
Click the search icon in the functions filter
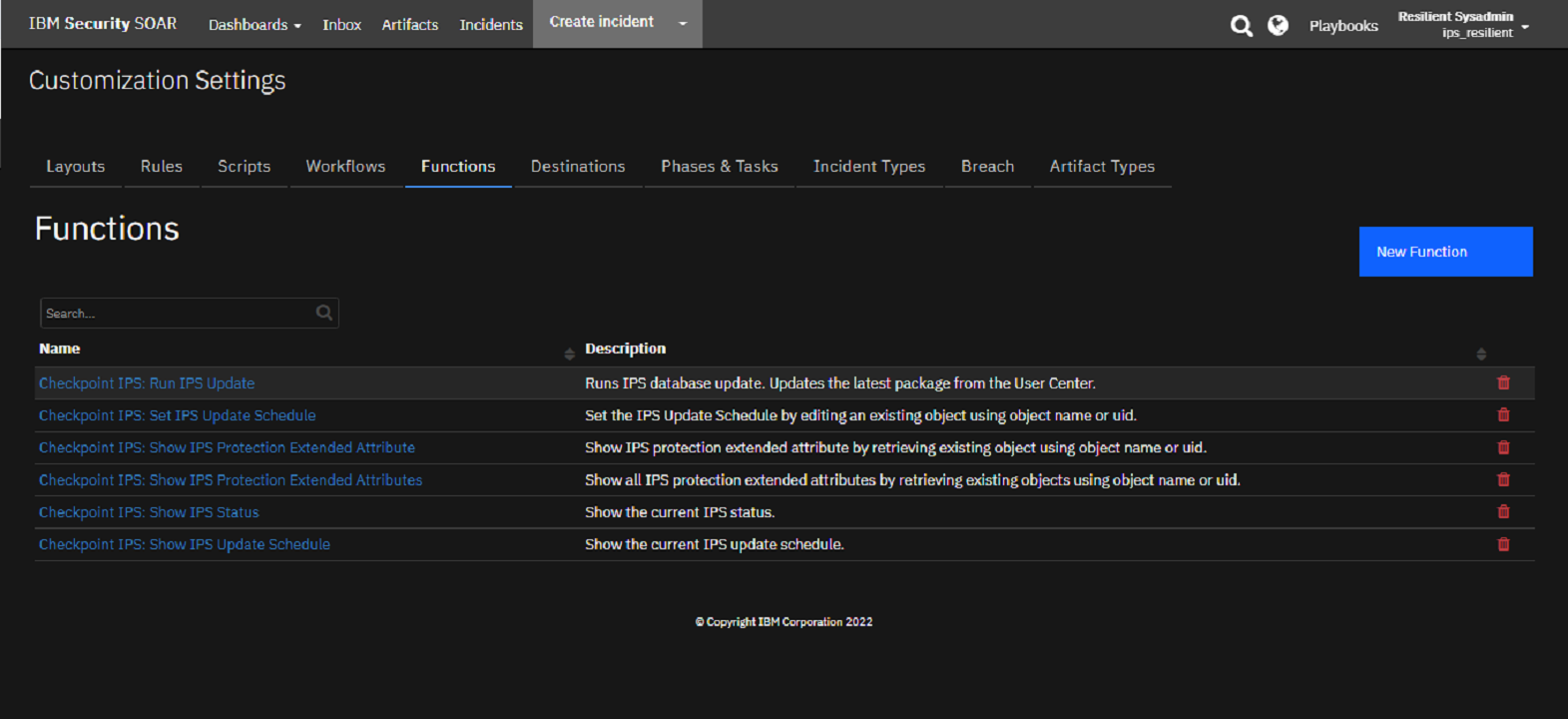click(x=324, y=313)
